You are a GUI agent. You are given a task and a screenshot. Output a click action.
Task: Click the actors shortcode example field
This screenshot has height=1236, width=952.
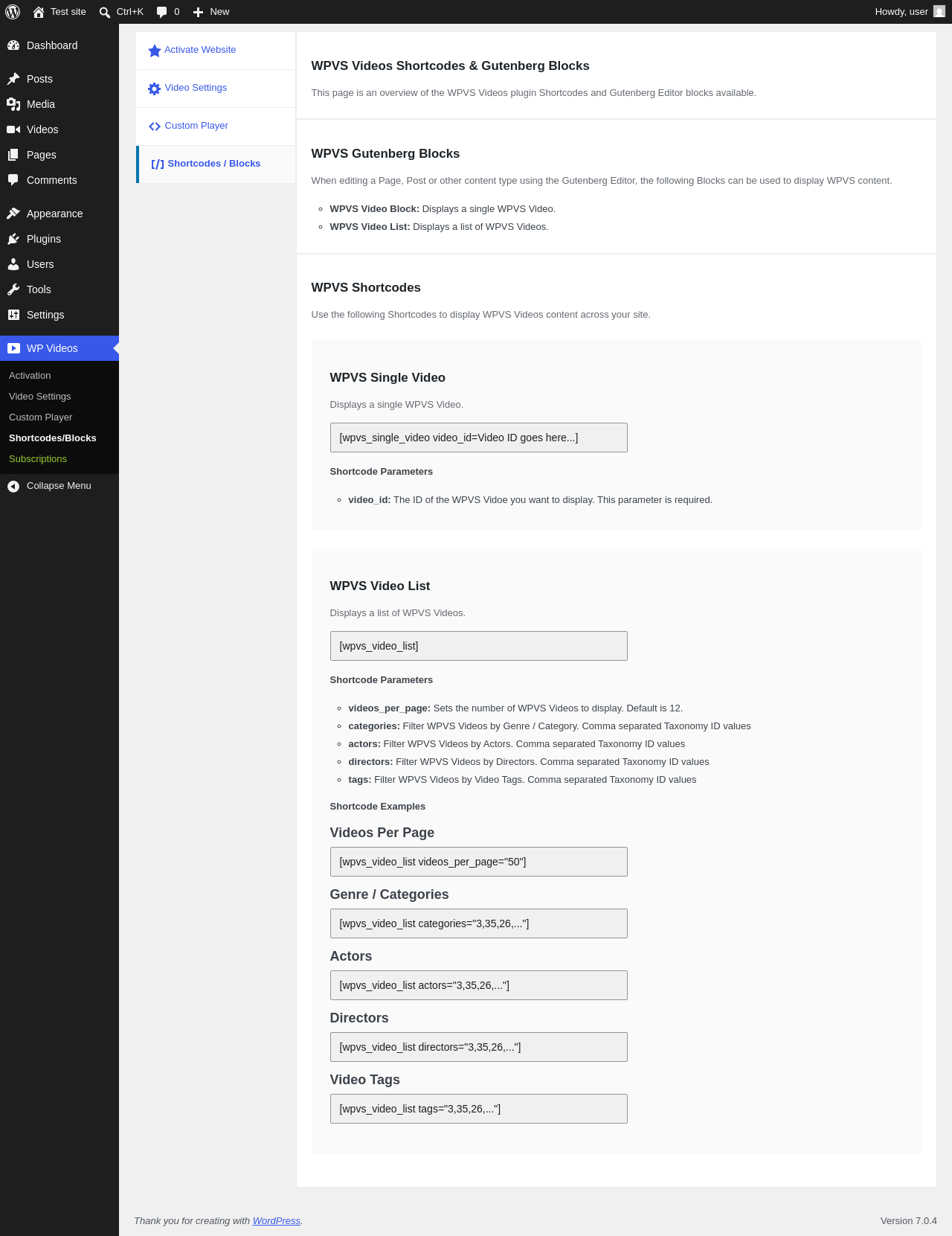[x=479, y=985]
